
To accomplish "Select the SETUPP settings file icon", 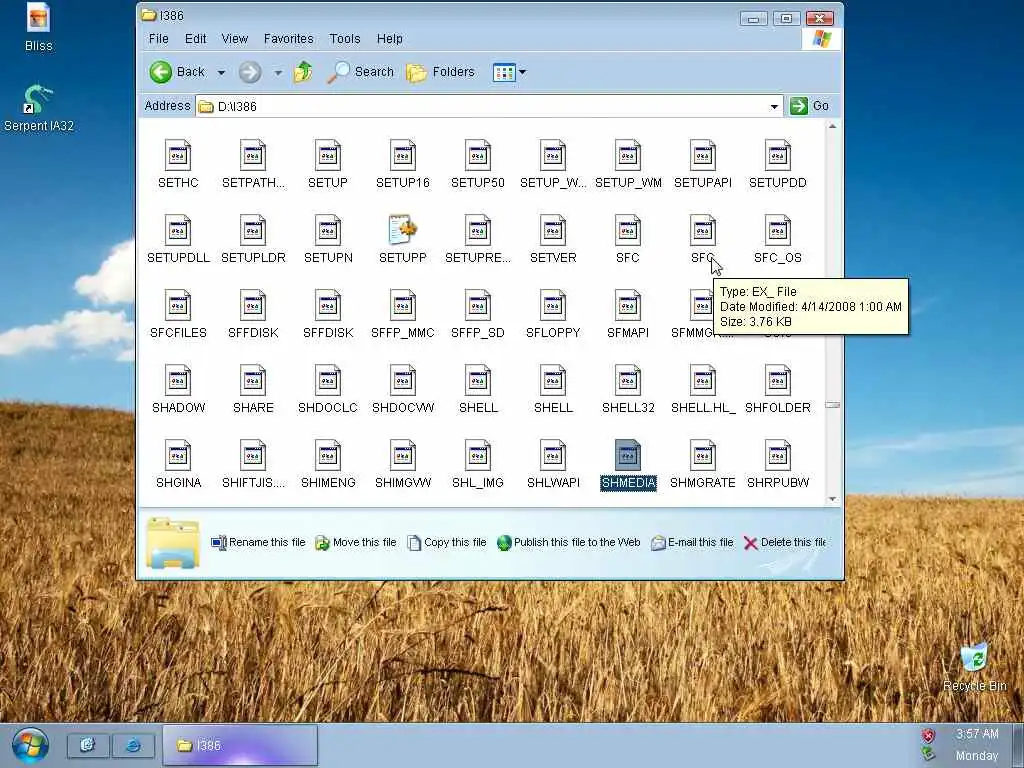I will tap(402, 231).
